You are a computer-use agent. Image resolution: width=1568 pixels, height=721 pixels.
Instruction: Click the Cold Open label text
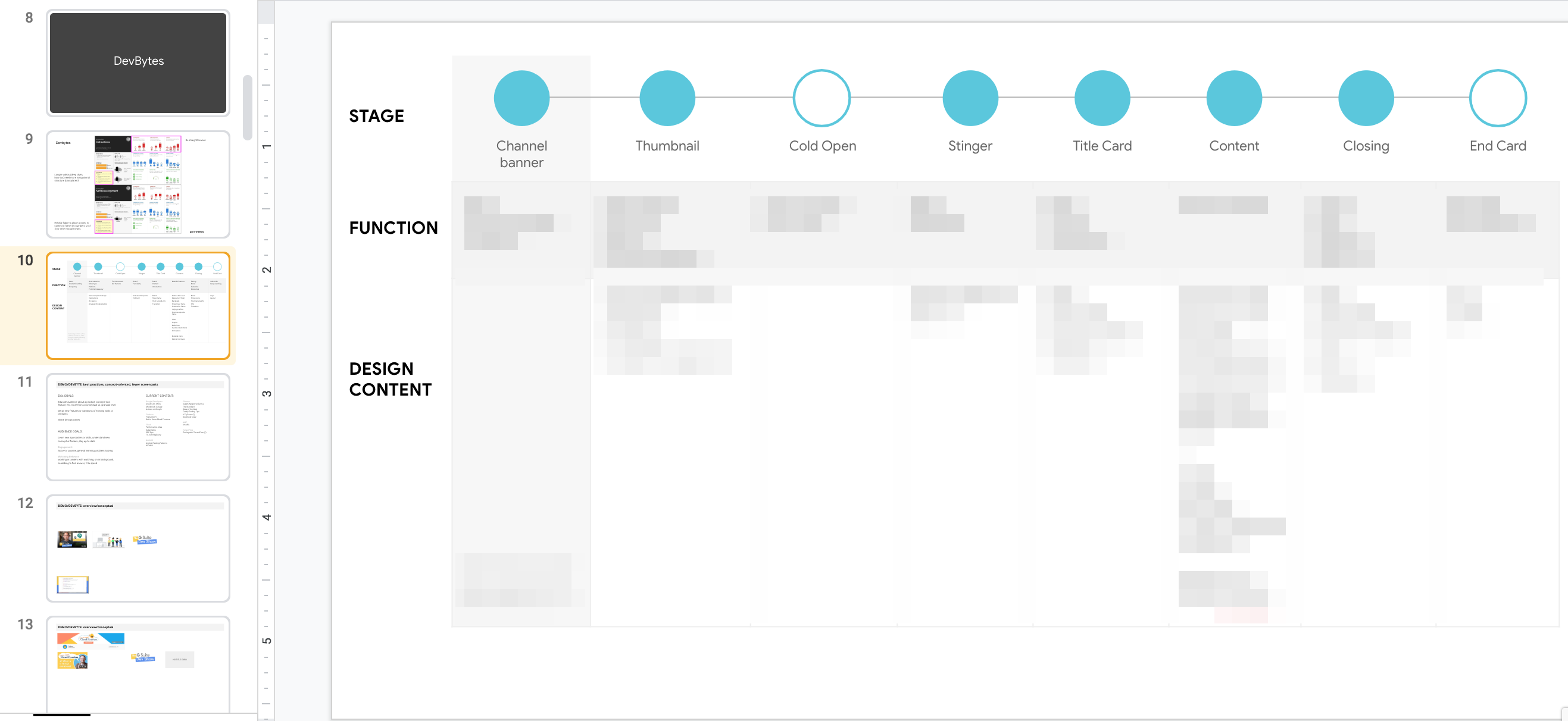point(822,146)
